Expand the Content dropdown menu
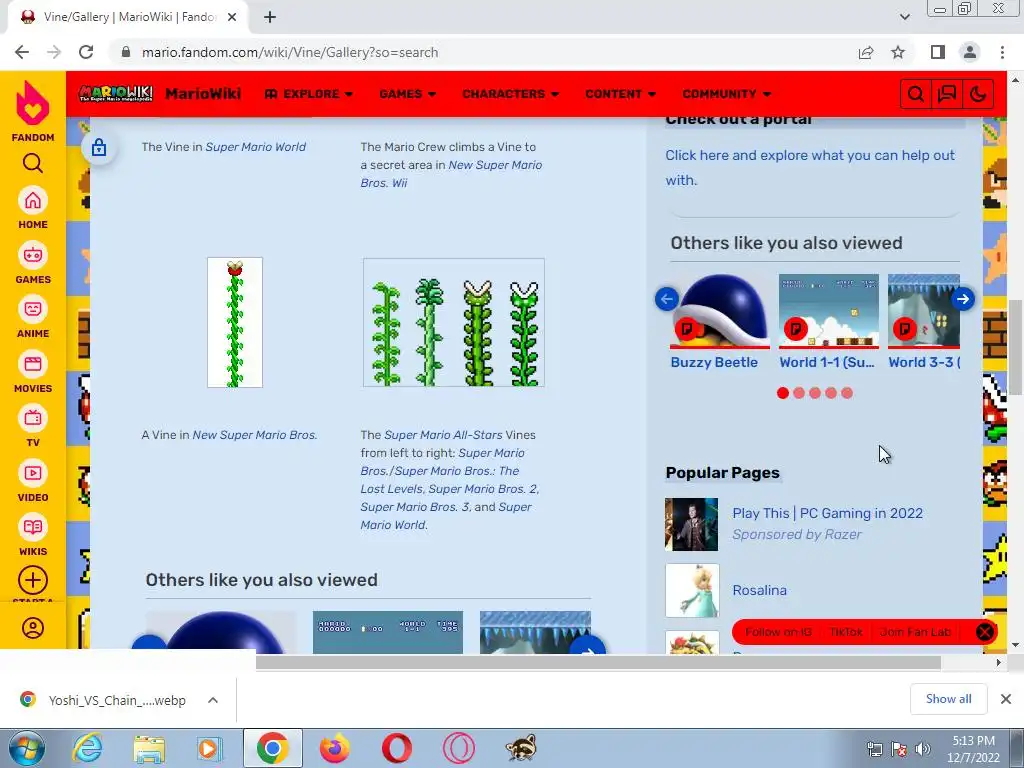 pyautogui.click(x=620, y=94)
